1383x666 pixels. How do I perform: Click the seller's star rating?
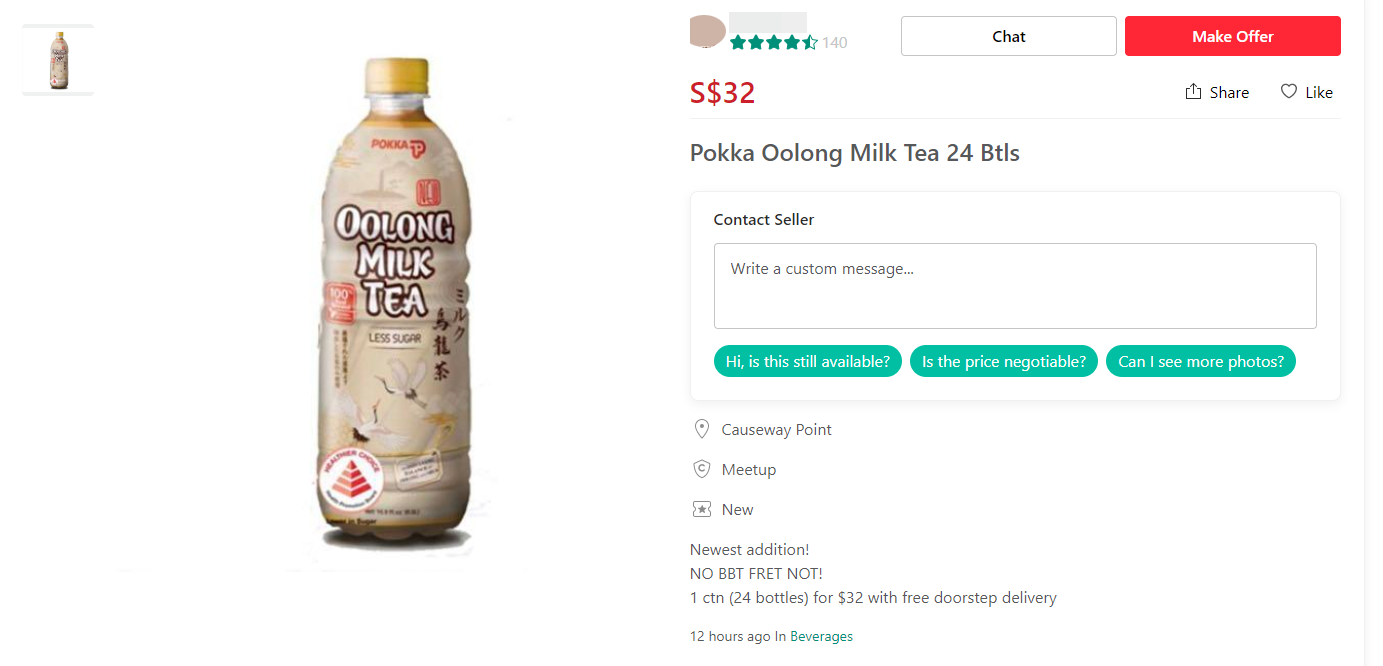(774, 42)
